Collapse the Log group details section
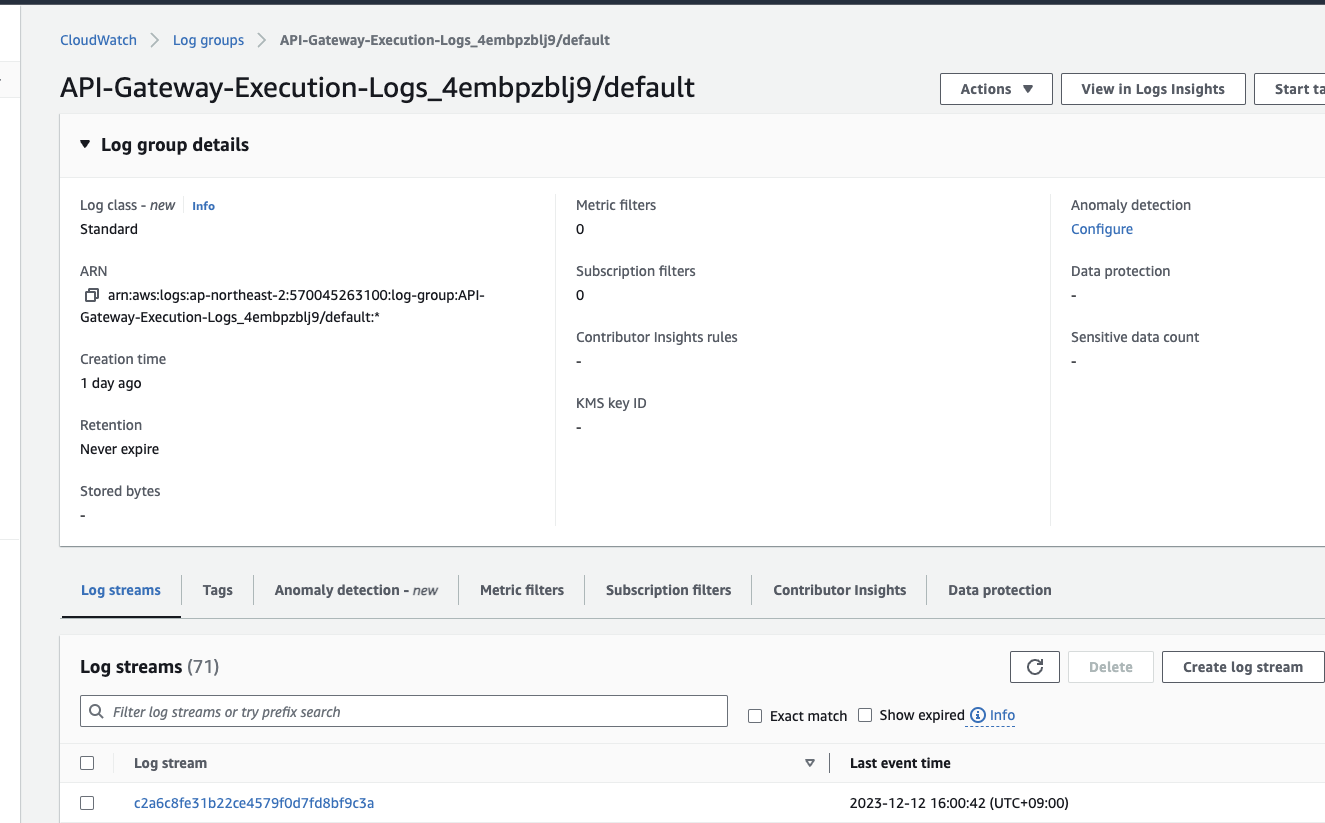1325x823 pixels. (x=85, y=145)
